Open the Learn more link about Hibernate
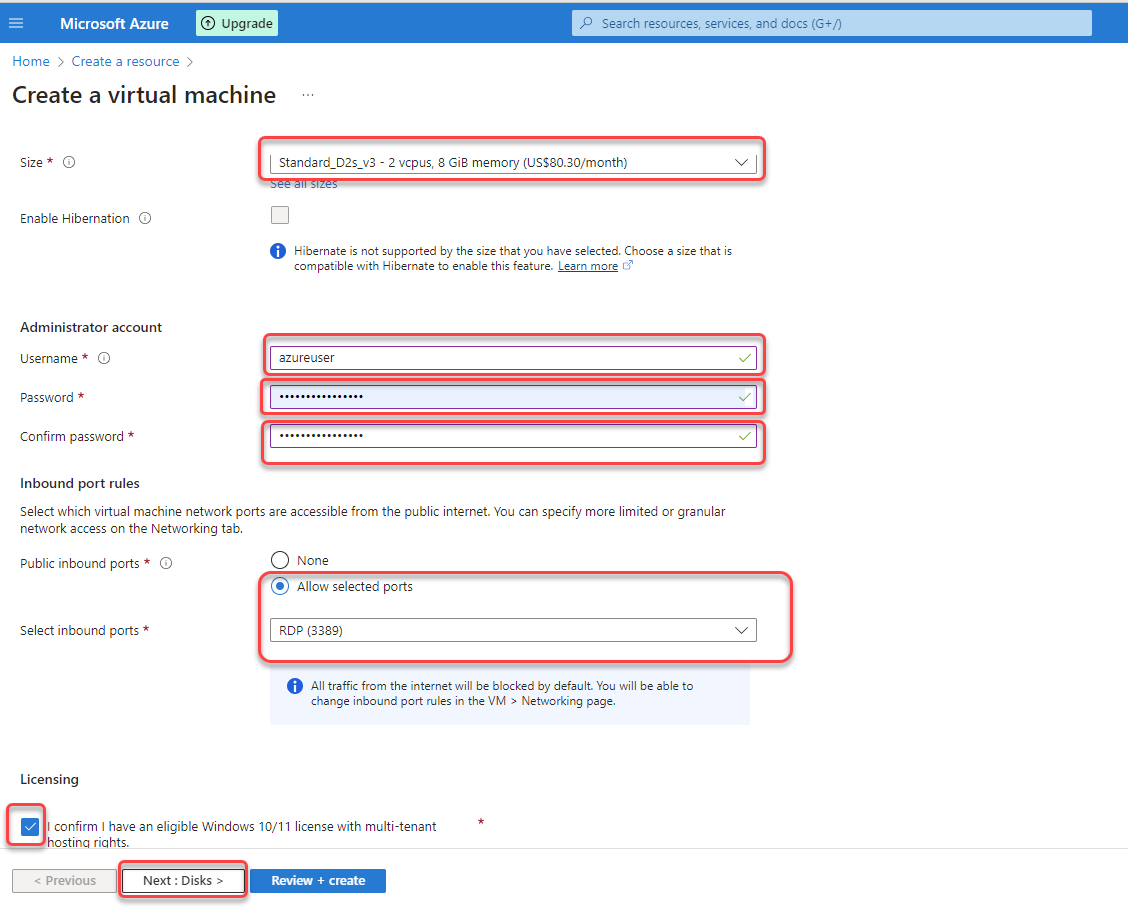1128x908 pixels. pos(588,265)
